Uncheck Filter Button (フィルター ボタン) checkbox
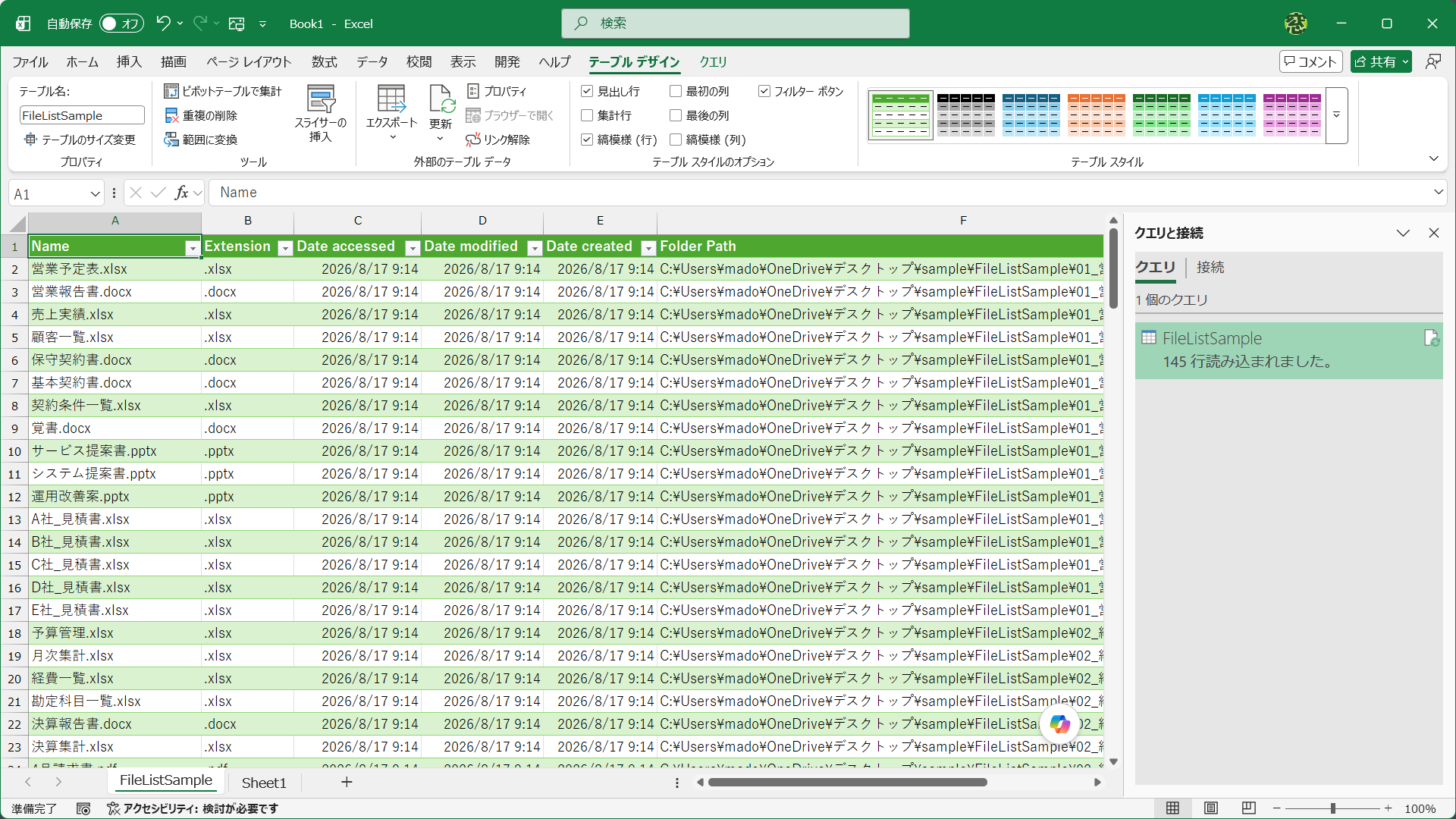The width and height of the screenshot is (1456, 819). coord(764,91)
